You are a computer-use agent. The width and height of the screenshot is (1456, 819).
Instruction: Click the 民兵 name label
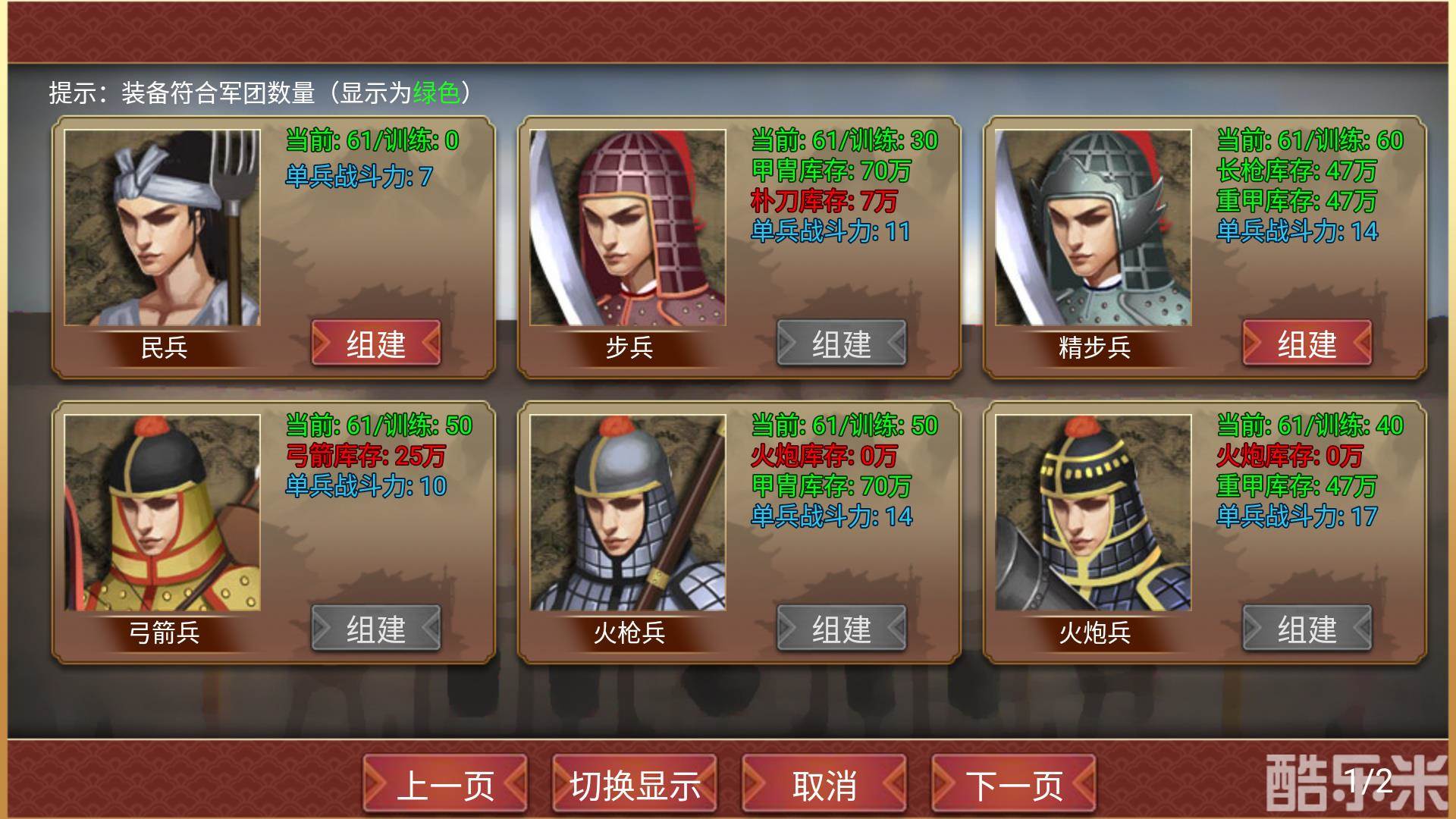coord(164,347)
